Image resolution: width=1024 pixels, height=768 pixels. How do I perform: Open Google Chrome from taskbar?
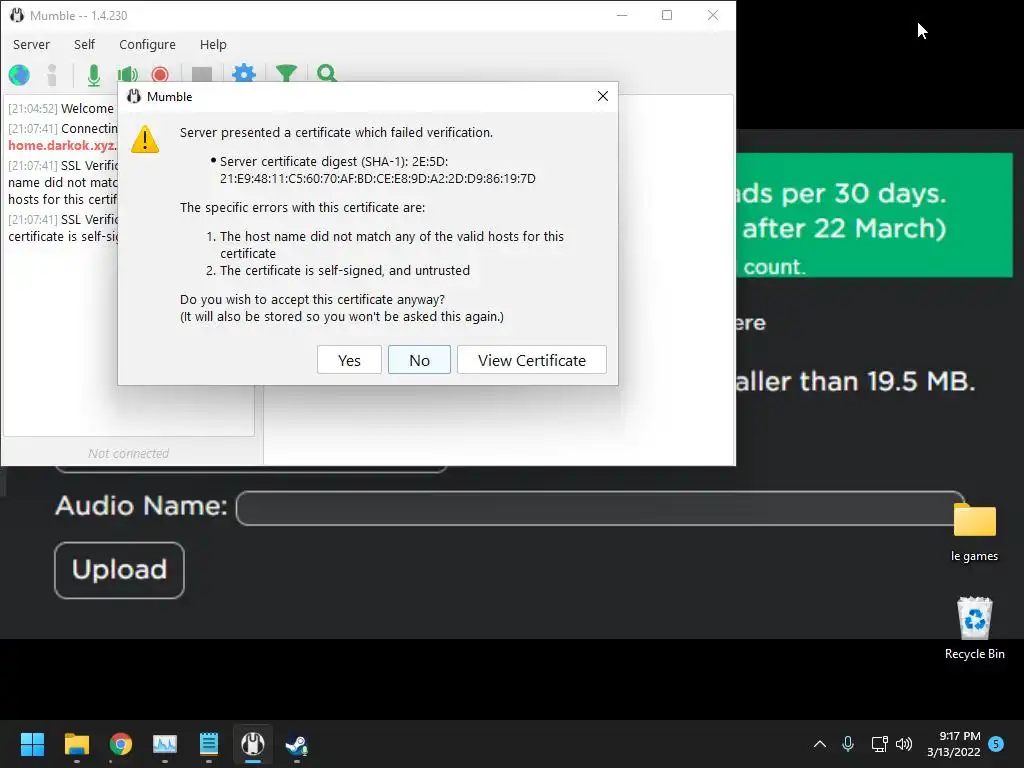121,744
